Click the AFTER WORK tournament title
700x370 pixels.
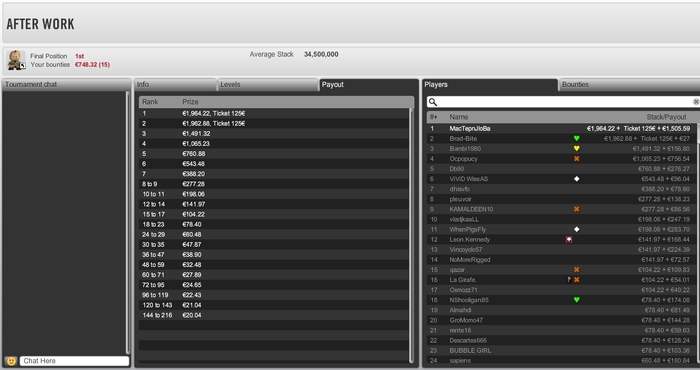[40, 24]
